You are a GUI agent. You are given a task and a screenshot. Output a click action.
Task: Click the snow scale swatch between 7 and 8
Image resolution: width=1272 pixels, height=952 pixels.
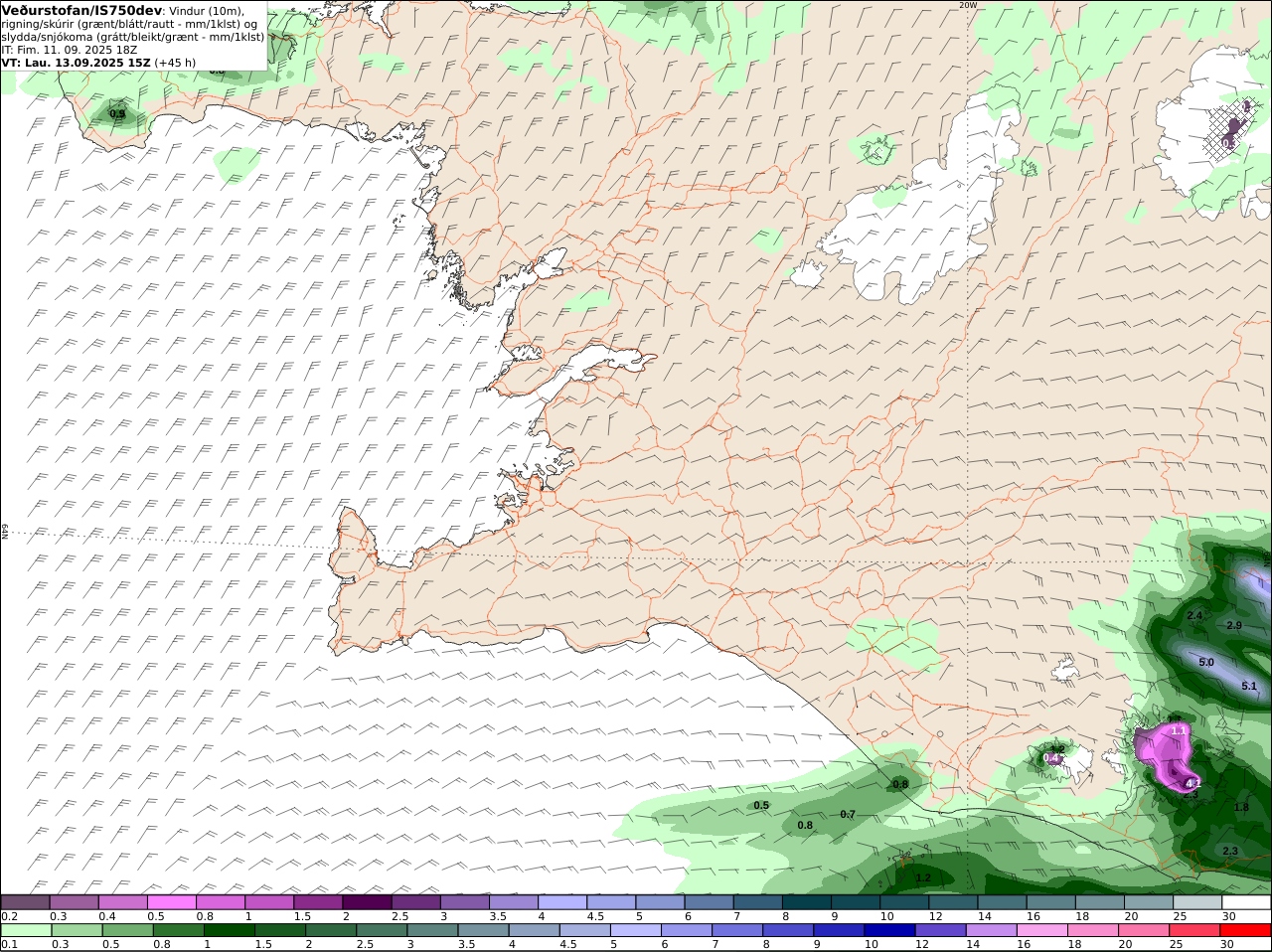point(757,902)
